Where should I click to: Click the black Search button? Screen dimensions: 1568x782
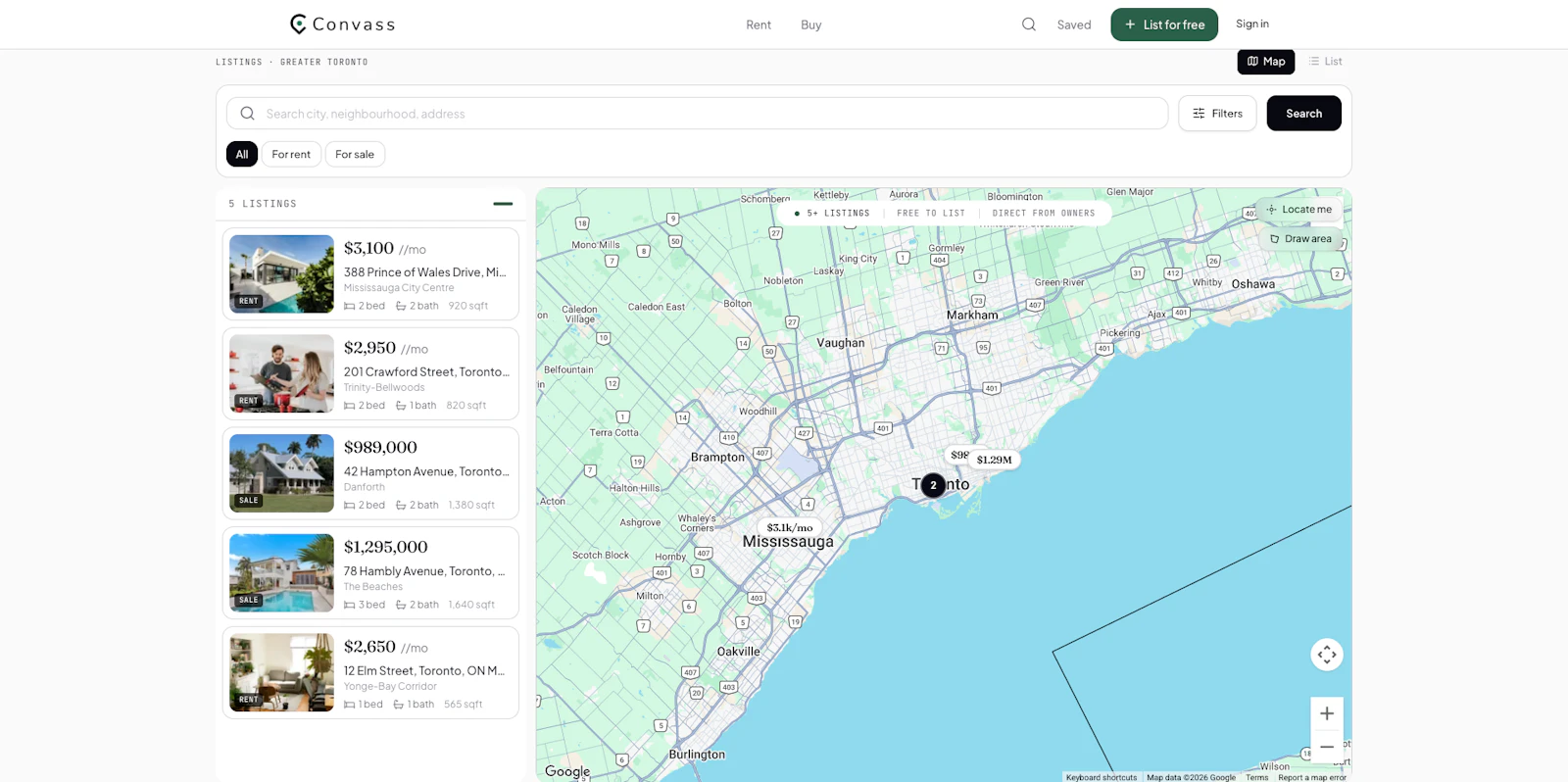tap(1303, 114)
